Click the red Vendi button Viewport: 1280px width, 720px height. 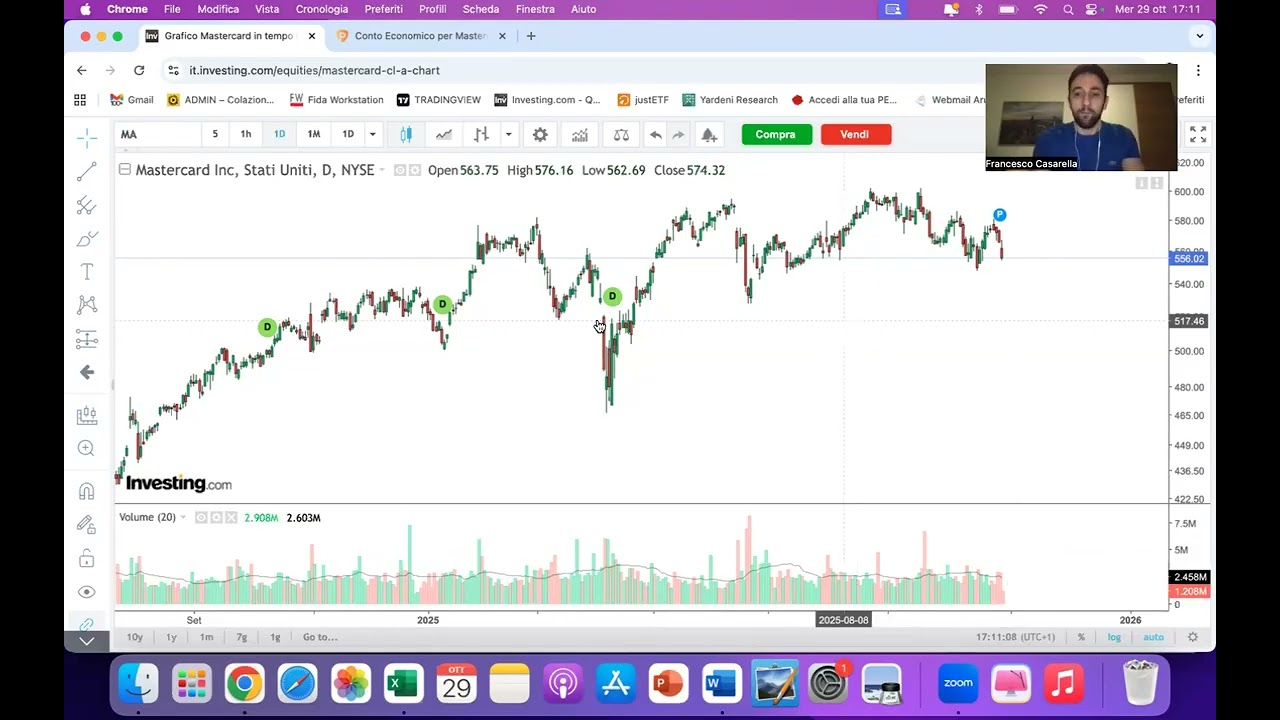tap(855, 134)
